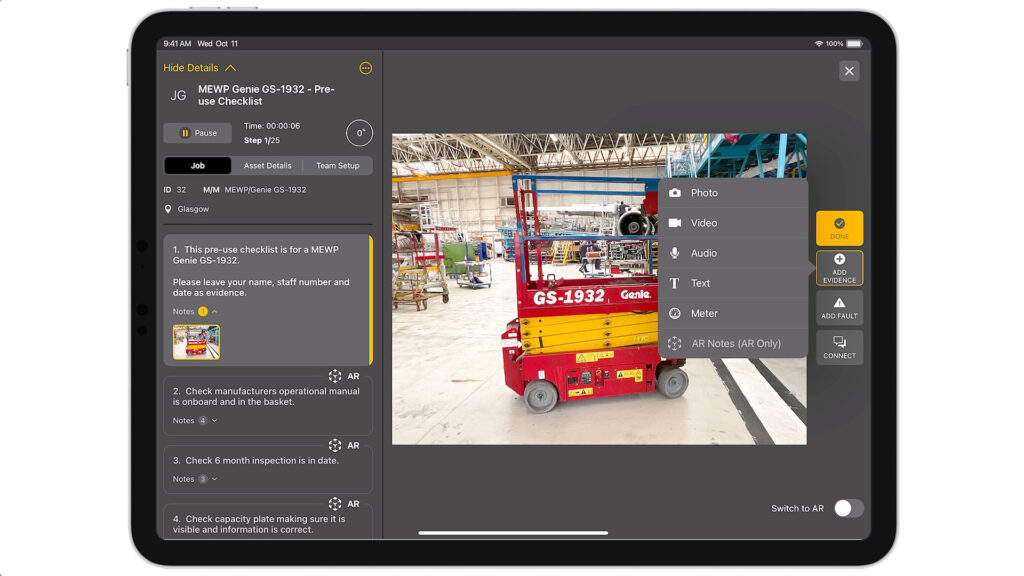Viewport: 1024px width, 576px height.
Task: Click the battery status icon
Action: coord(855,44)
